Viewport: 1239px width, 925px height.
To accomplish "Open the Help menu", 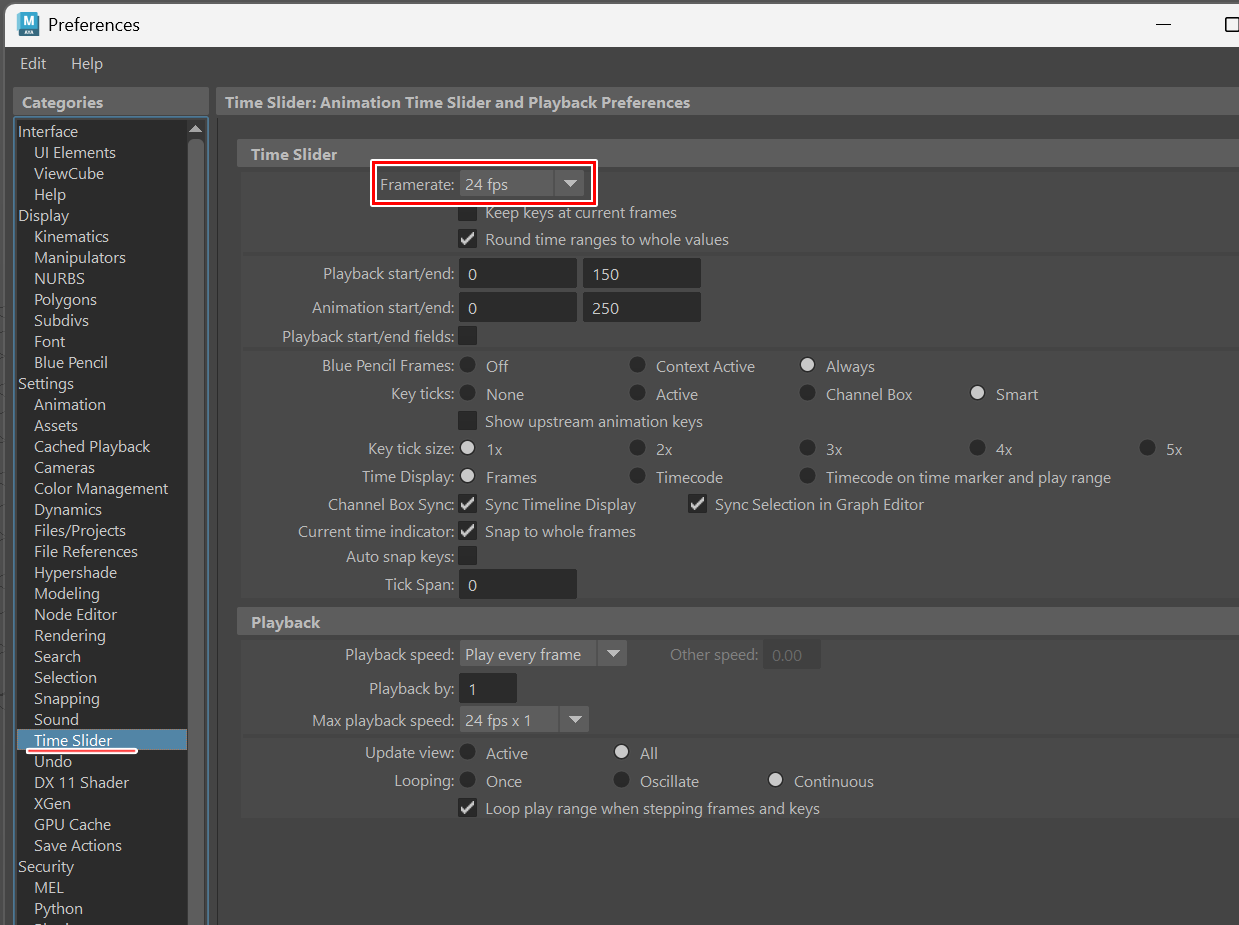I will (87, 63).
